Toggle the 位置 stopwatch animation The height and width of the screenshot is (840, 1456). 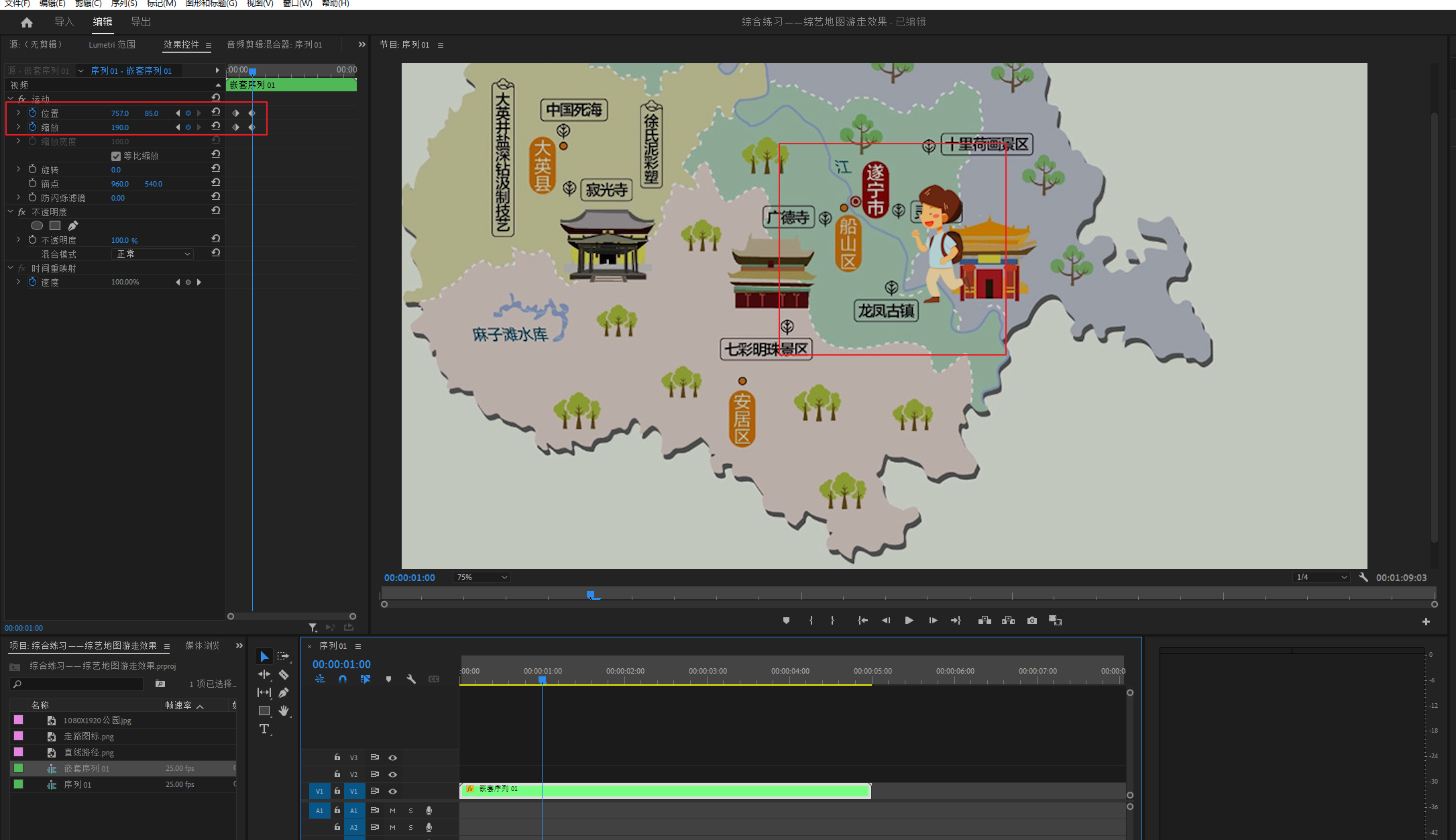pyautogui.click(x=32, y=113)
